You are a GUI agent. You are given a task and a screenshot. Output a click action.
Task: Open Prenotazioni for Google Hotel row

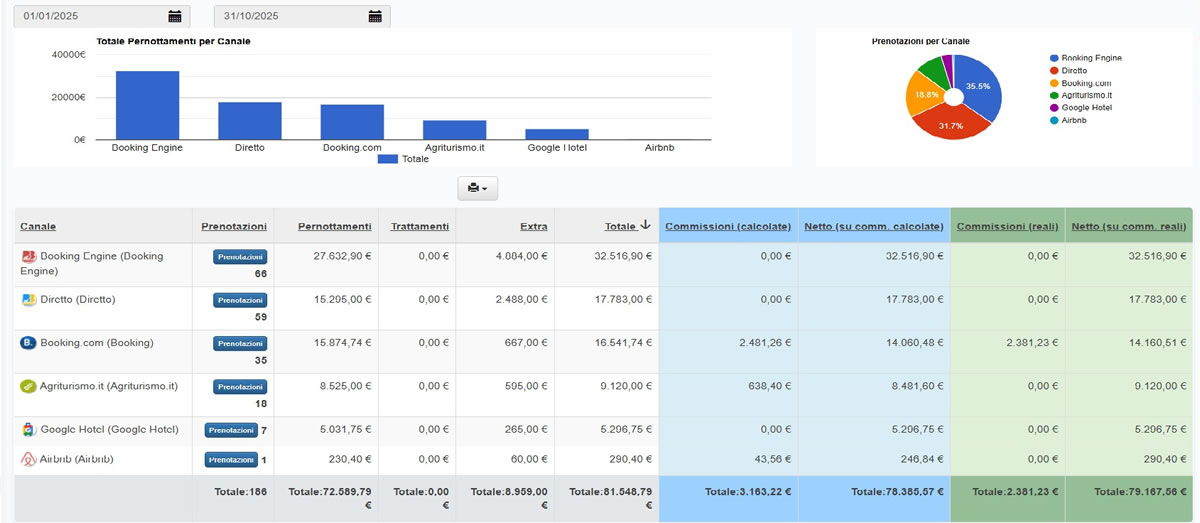[x=231, y=430]
